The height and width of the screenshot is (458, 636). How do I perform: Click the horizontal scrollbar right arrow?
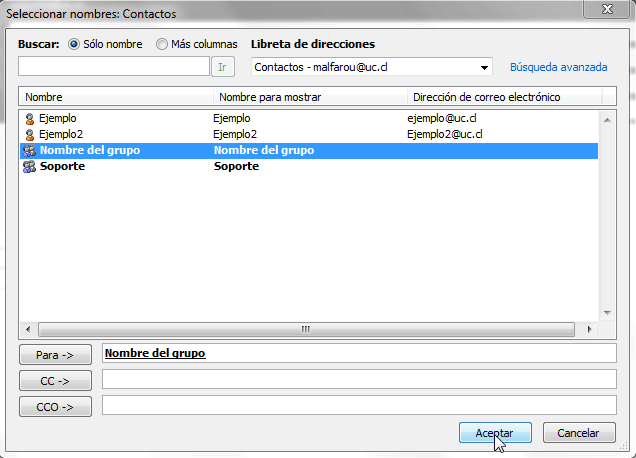pyautogui.click(x=589, y=329)
